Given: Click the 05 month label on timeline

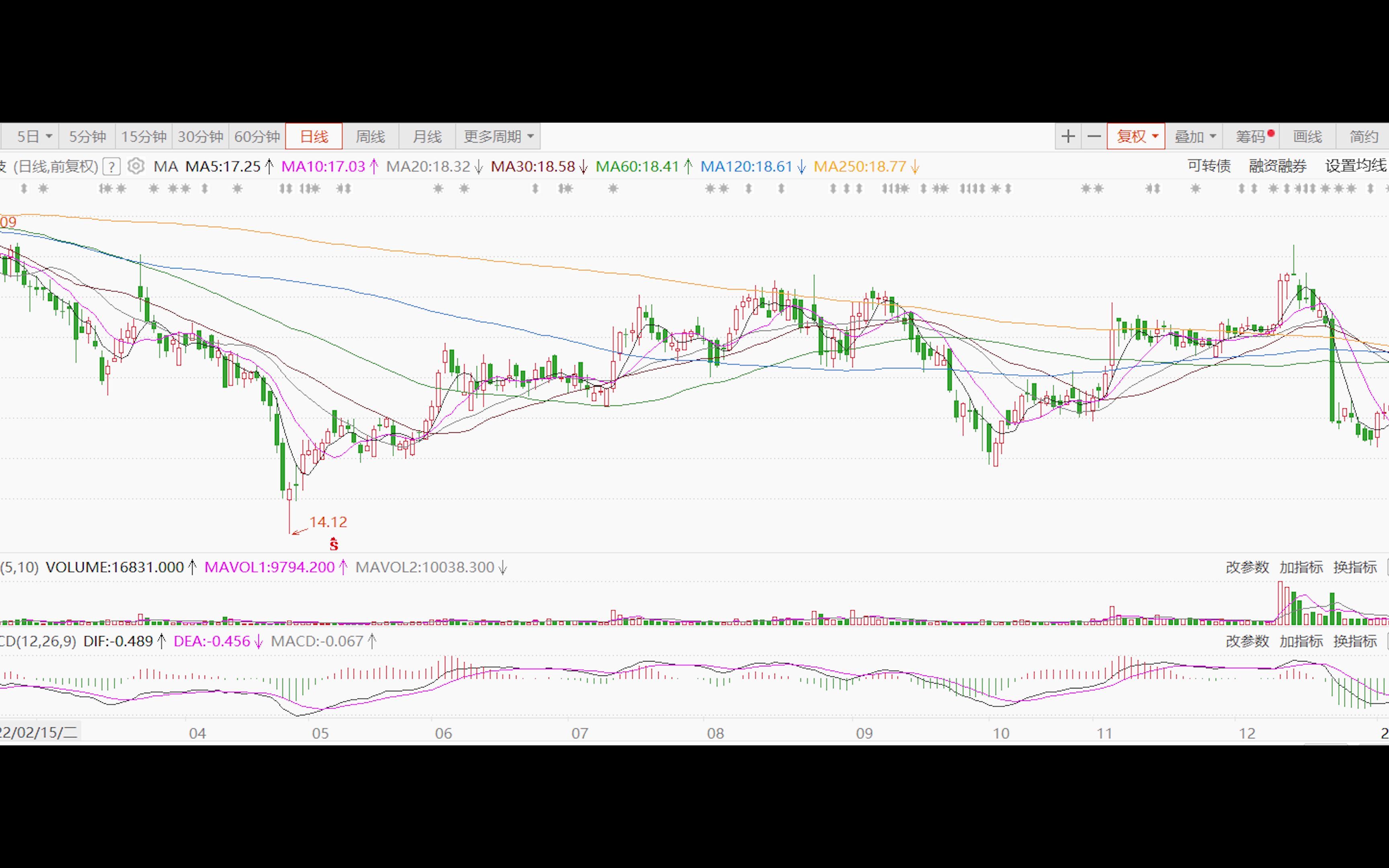Looking at the screenshot, I should pos(320,733).
